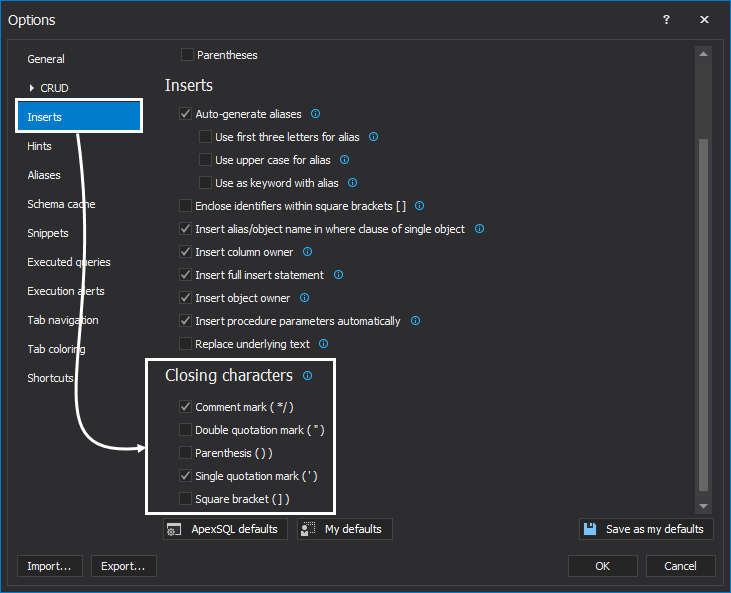This screenshot has width=731, height=593.
Task: Click info icon next to Auto-generate aliases
Action: (316, 114)
